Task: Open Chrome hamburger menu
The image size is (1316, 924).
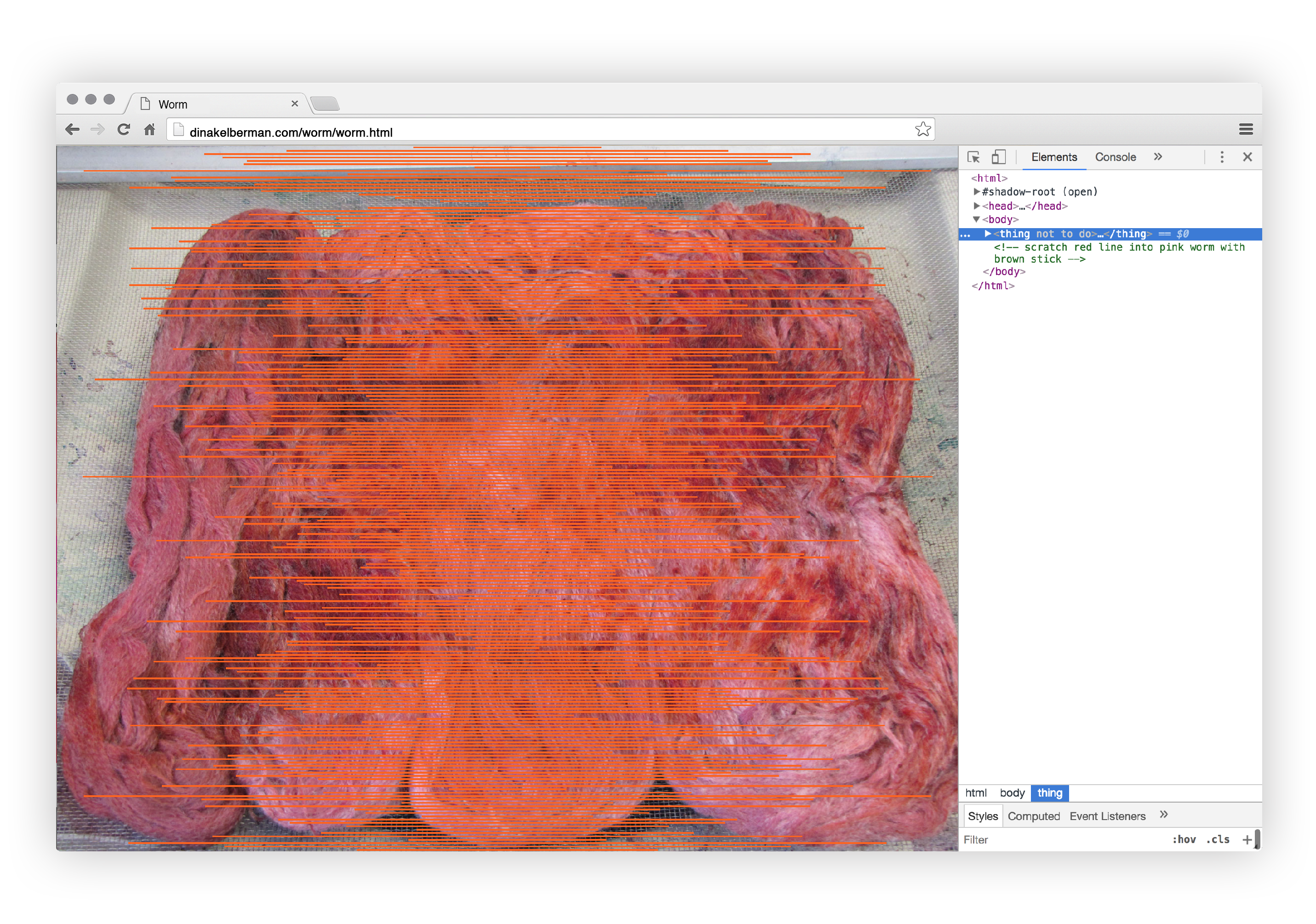Action: (1246, 130)
